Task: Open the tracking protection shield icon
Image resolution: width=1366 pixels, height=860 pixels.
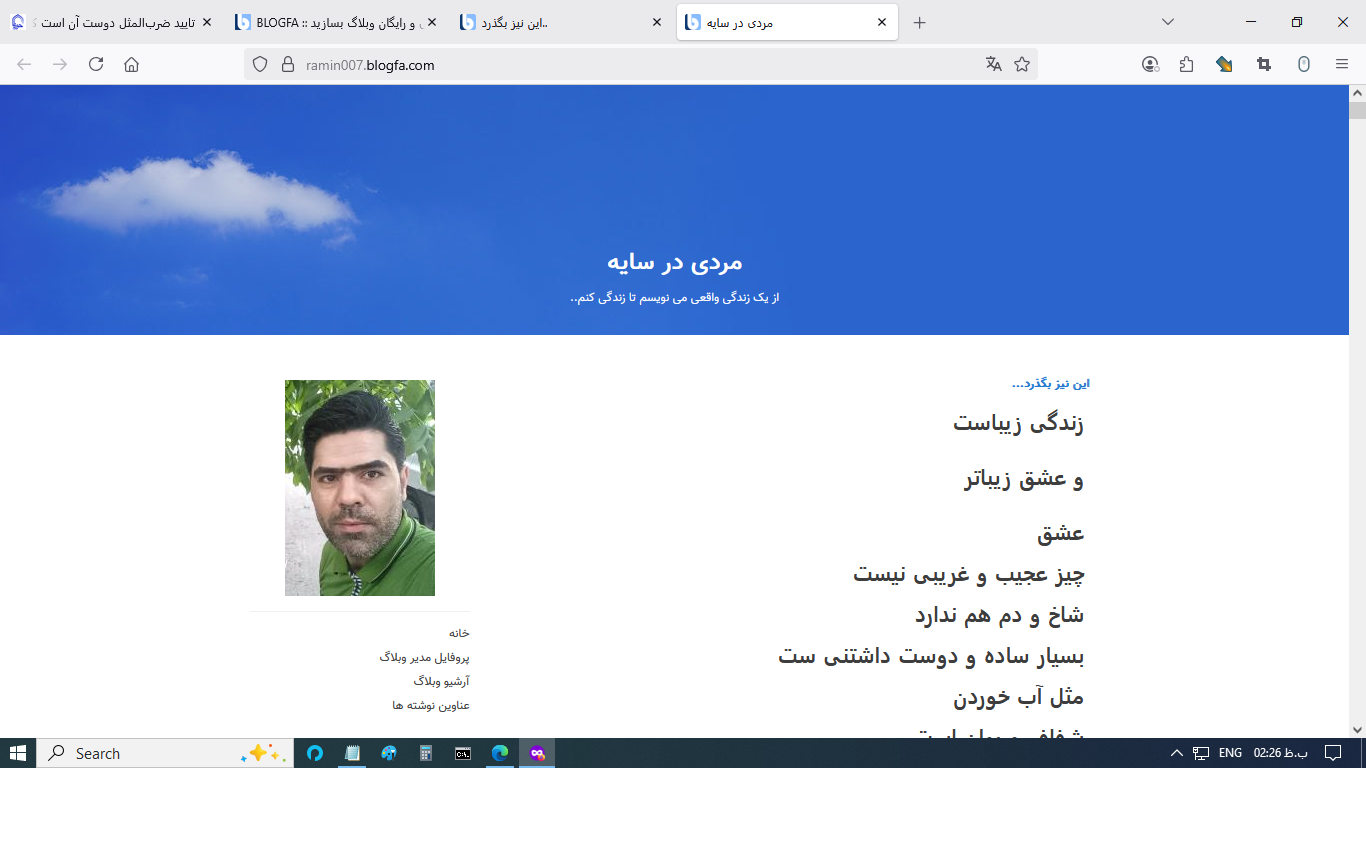Action: (260, 64)
